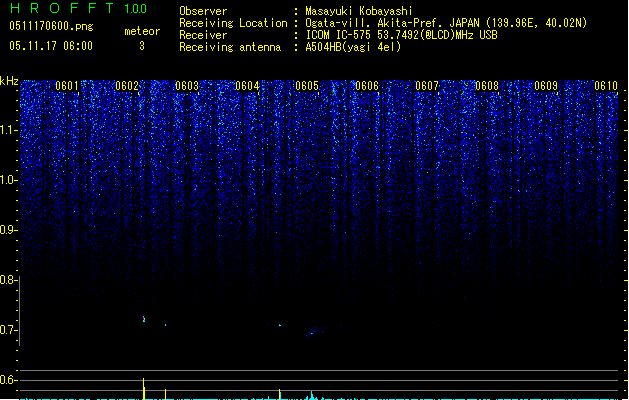This screenshot has width=629, height=400.
Task: Click the 0602 time marker
Action: pos(127,86)
